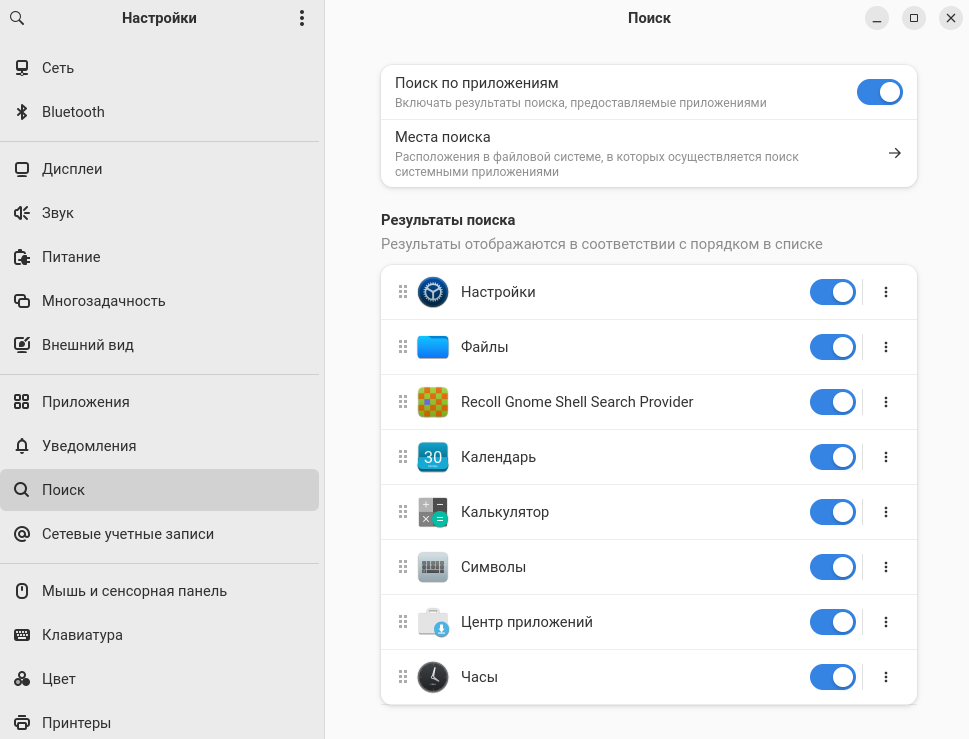Viewport: 969px width, 739px height.
Task: Go to the Bluetooth settings panel
Action: click(x=73, y=112)
